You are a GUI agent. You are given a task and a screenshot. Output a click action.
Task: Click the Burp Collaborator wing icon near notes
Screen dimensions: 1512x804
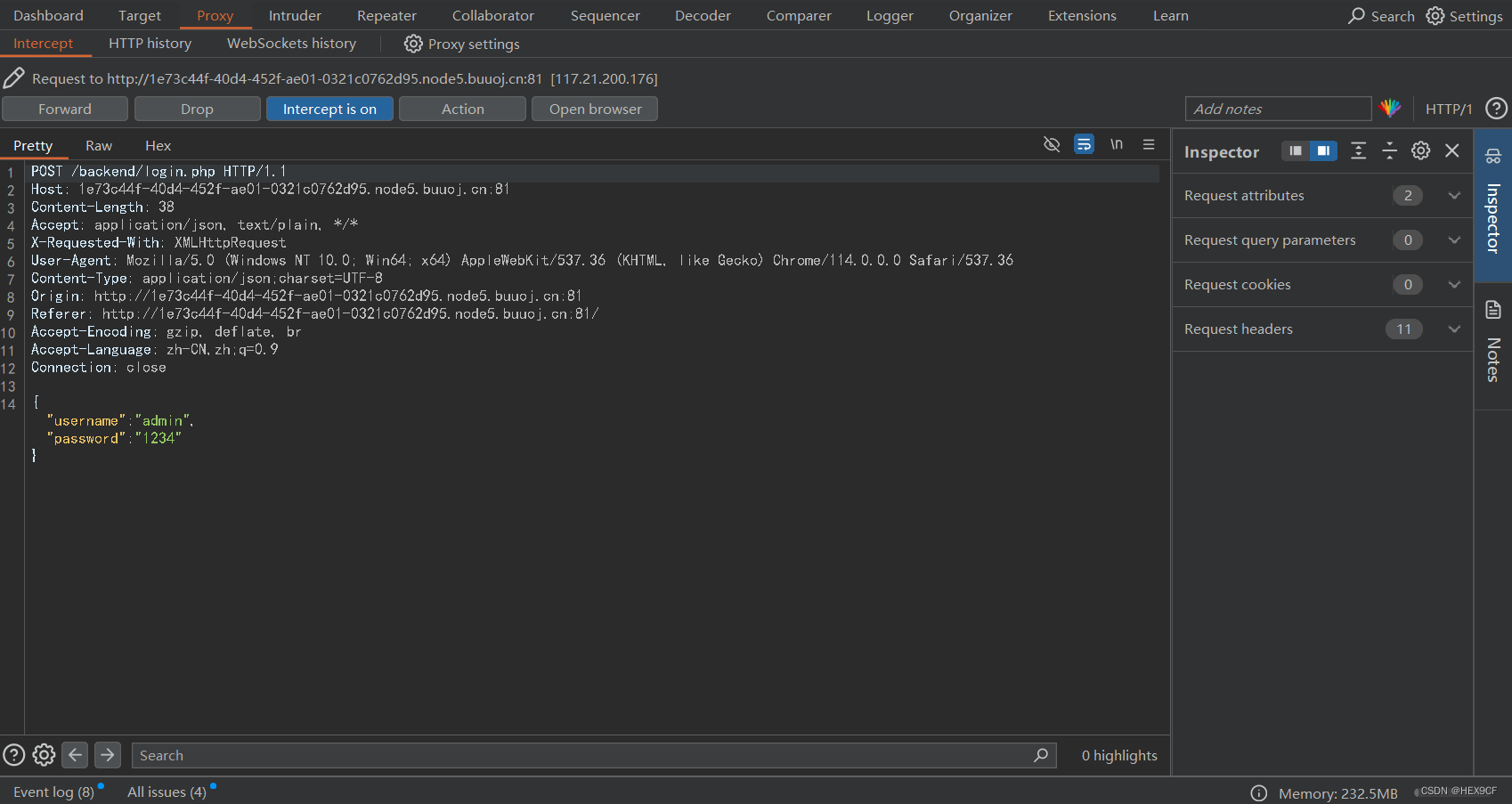pyautogui.click(x=1391, y=108)
